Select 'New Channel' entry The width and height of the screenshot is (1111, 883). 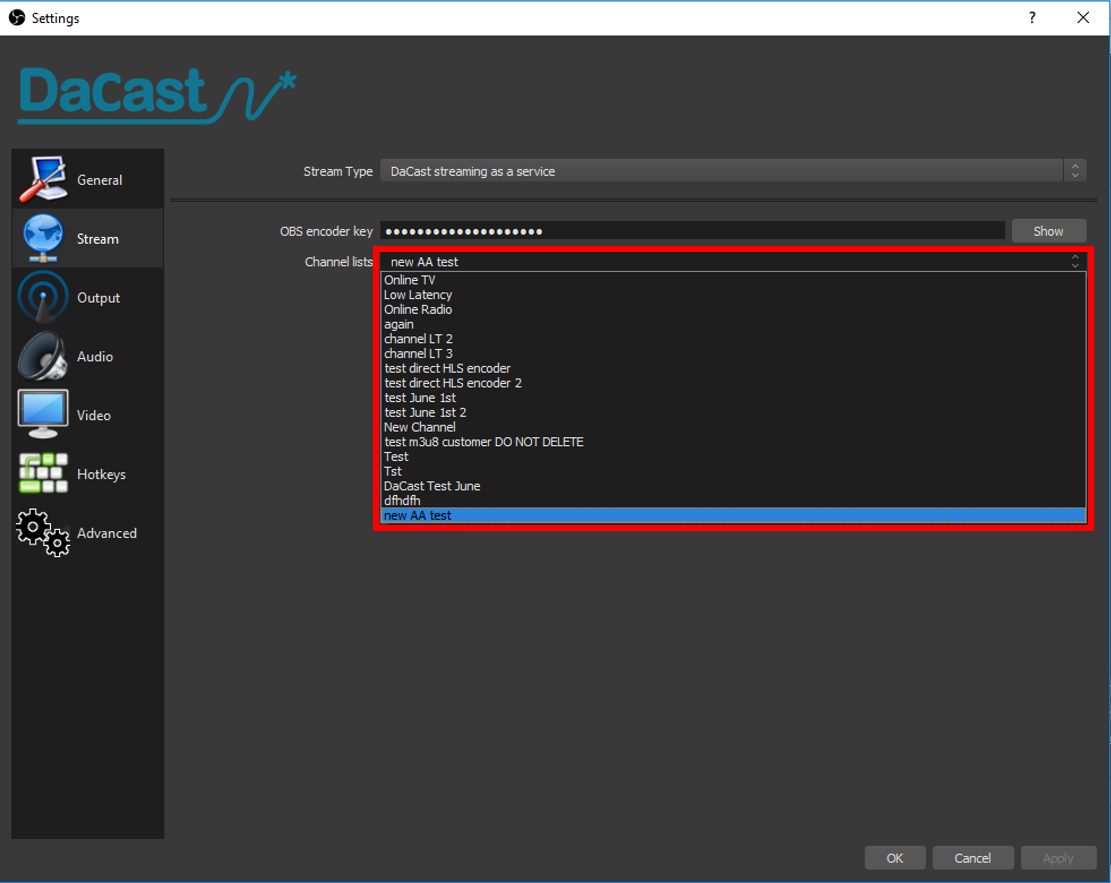tap(733, 427)
